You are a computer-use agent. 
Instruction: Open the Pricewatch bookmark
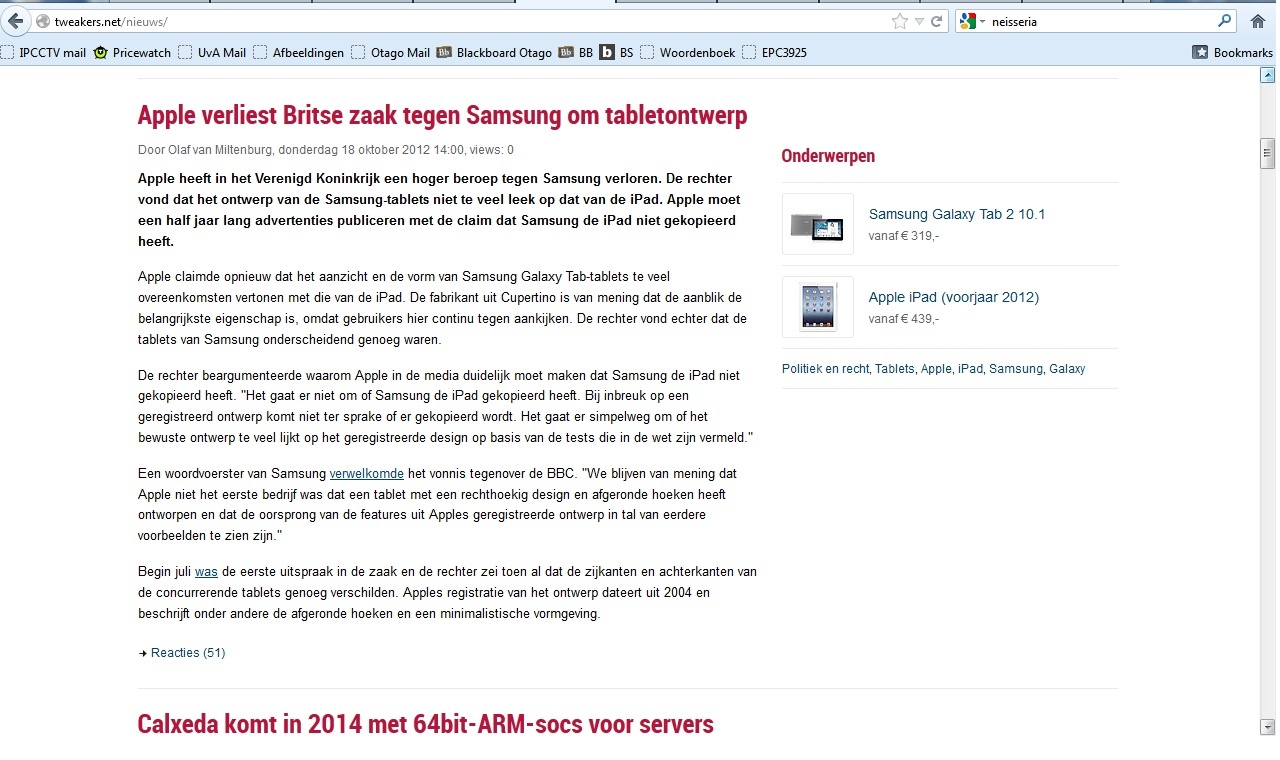pyautogui.click(x=132, y=53)
